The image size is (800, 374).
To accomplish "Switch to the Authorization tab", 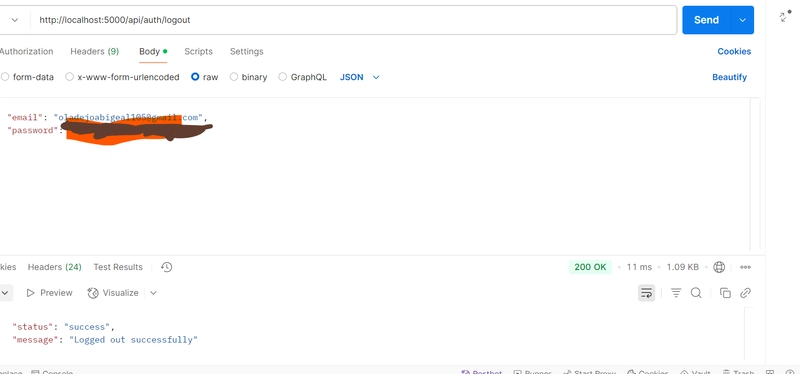I will (x=26, y=52).
